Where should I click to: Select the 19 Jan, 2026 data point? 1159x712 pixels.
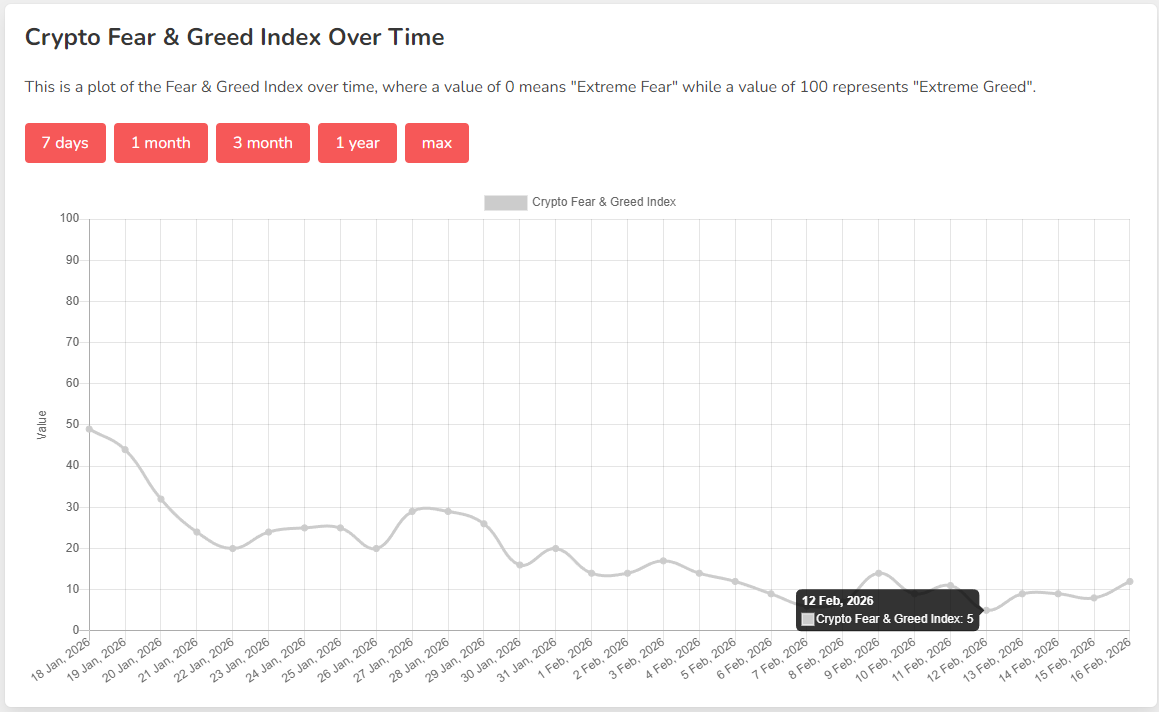(125, 450)
